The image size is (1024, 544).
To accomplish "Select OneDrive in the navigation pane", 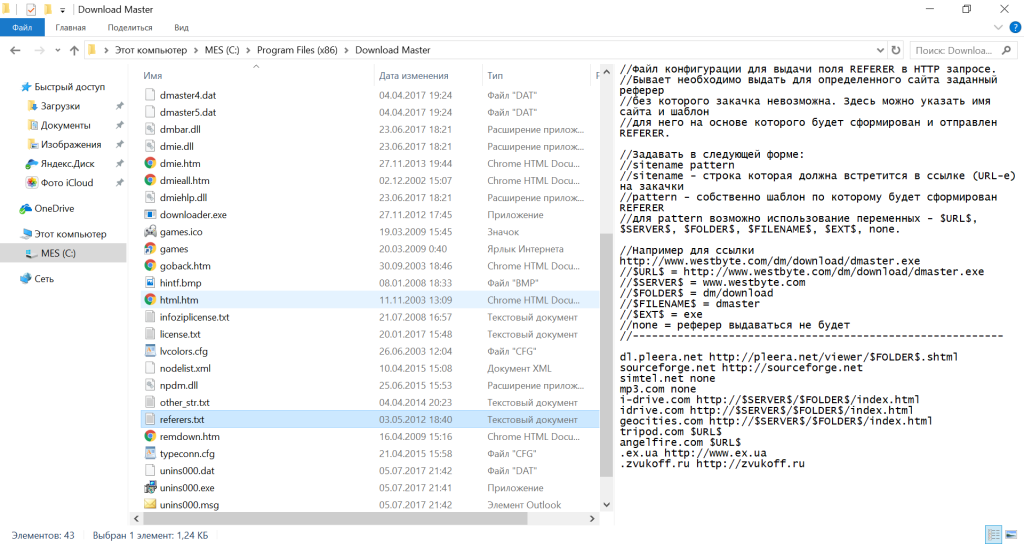I will pos(54,208).
